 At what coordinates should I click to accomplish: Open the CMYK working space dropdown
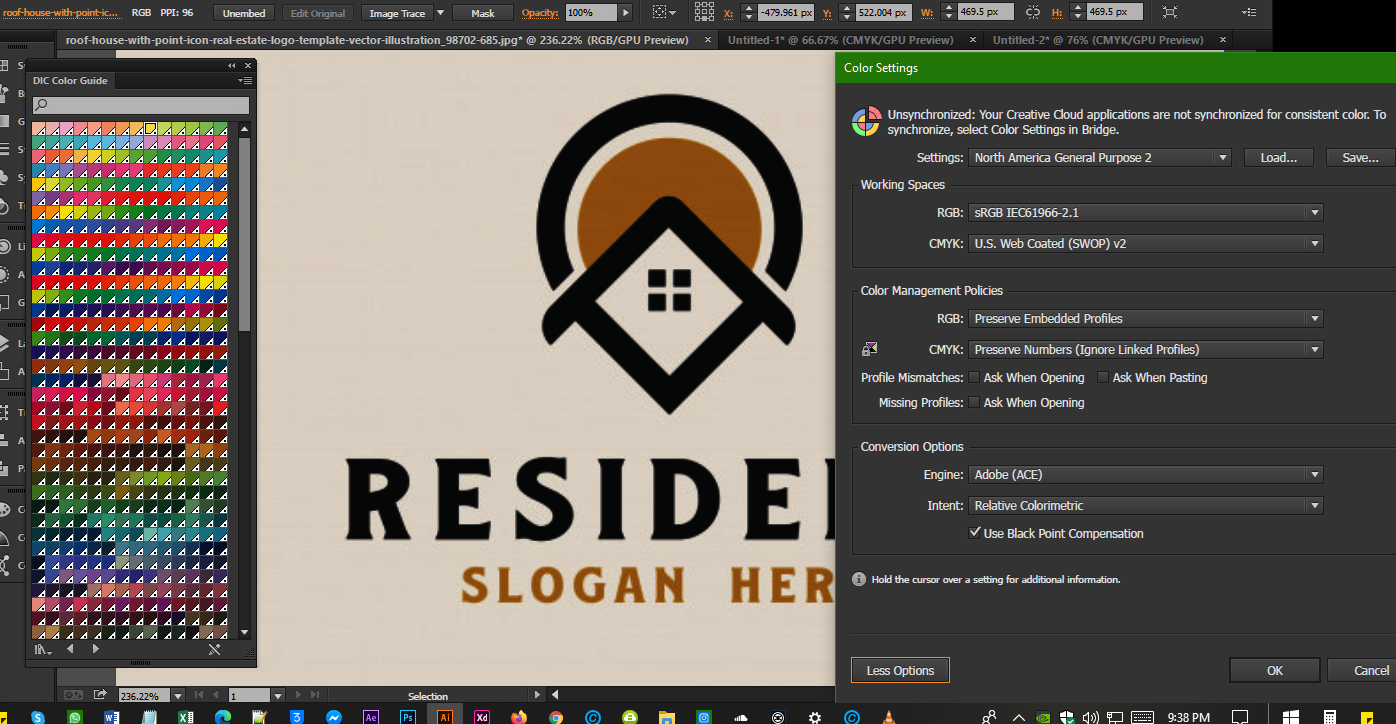[x=1146, y=243]
